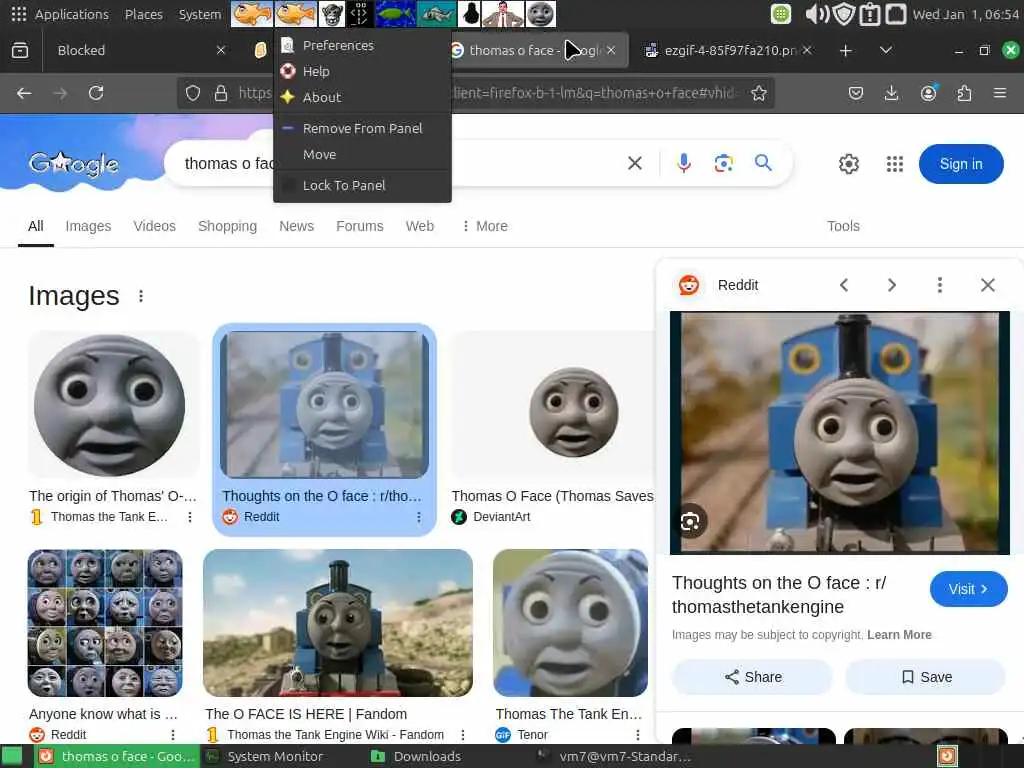The width and height of the screenshot is (1024, 768).
Task: Open the Firefox downloads arrow icon
Action: click(x=891, y=93)
